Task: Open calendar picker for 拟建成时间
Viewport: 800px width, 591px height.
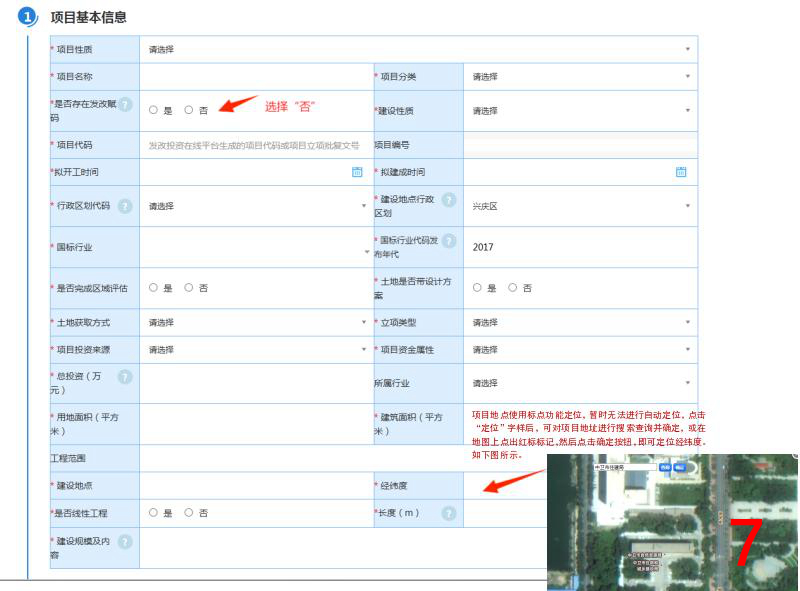Action: 681,172
